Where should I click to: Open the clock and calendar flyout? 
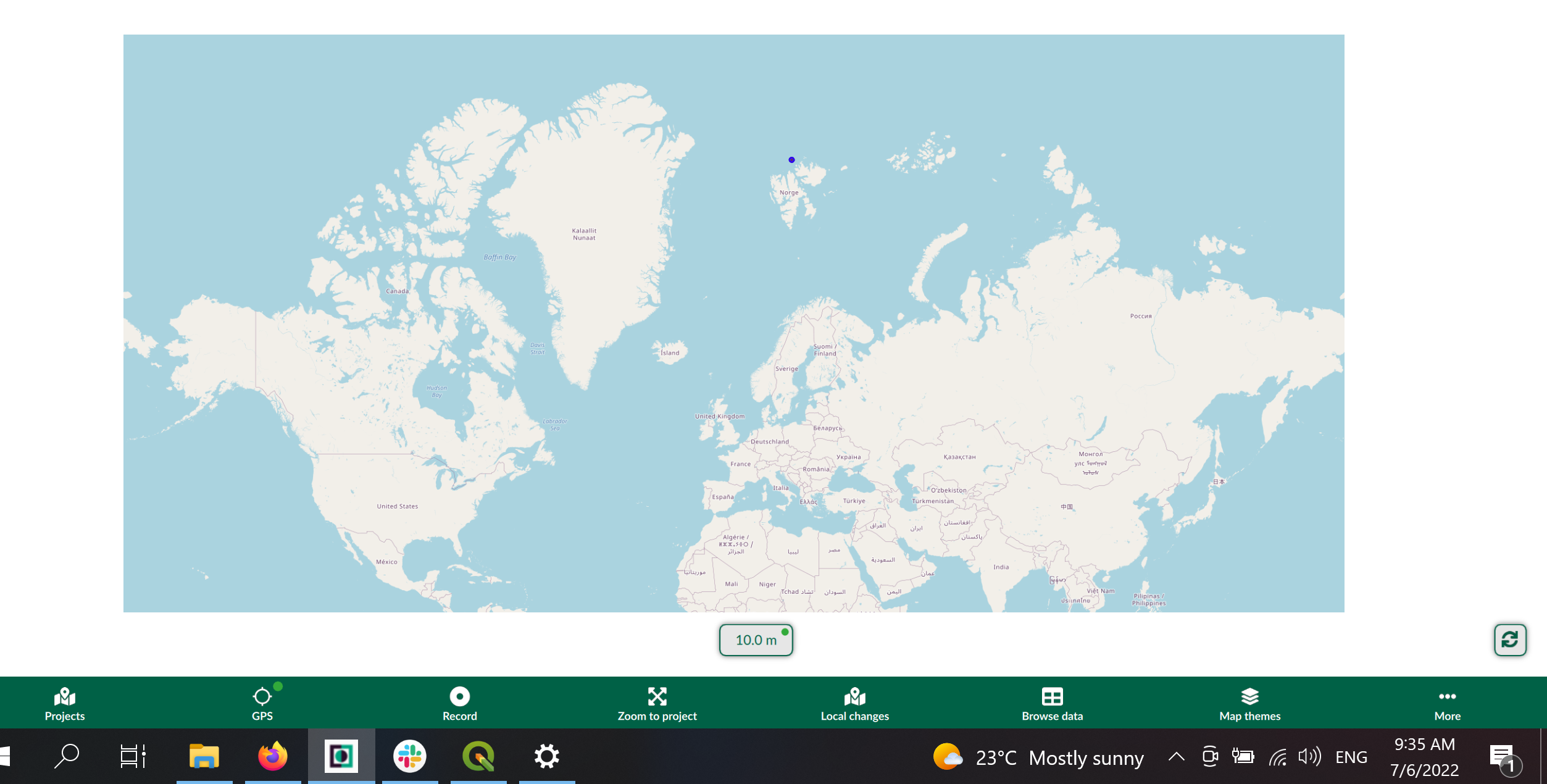(1424, 757)
